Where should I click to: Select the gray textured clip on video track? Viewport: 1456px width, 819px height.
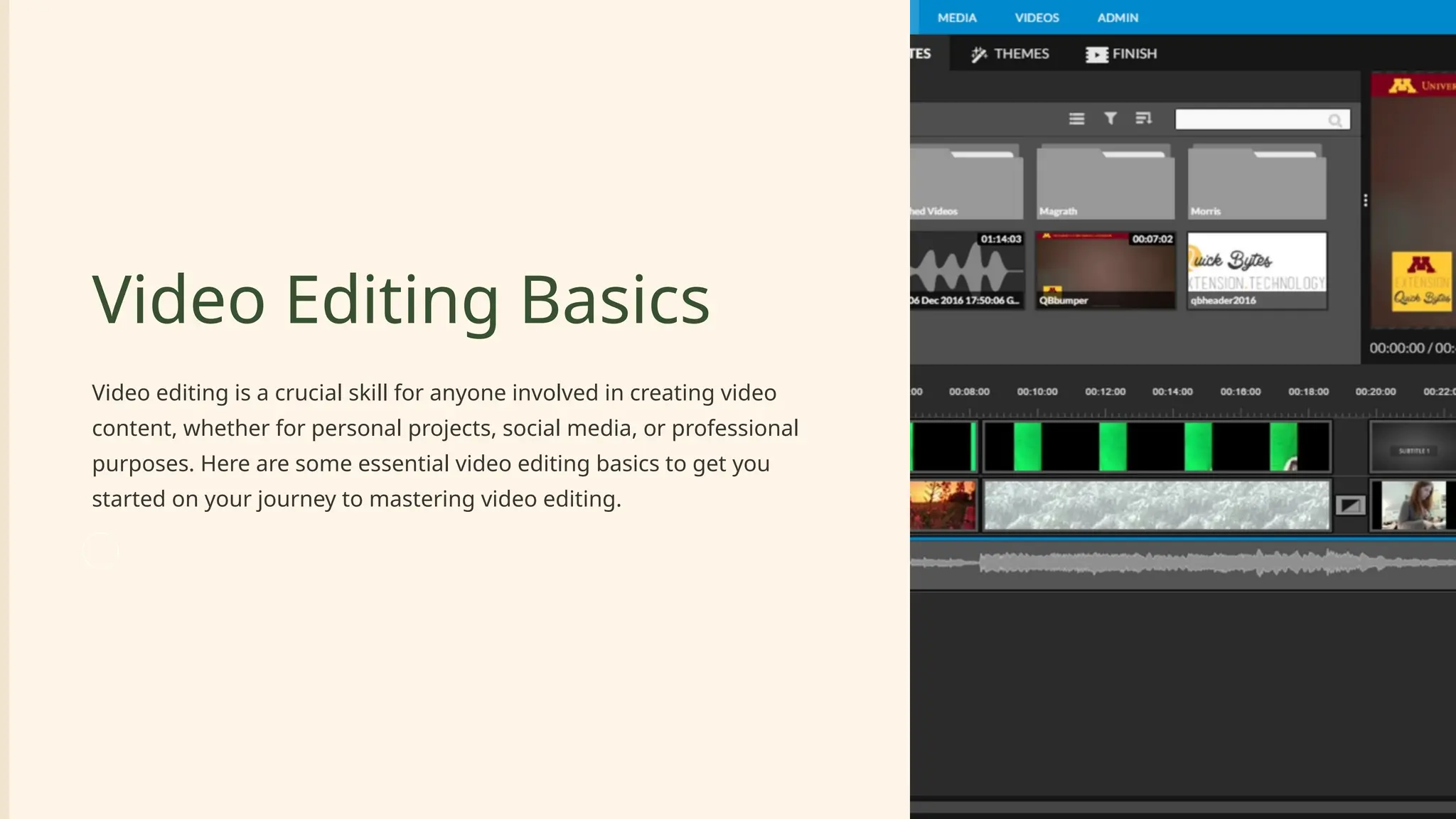1157,505
